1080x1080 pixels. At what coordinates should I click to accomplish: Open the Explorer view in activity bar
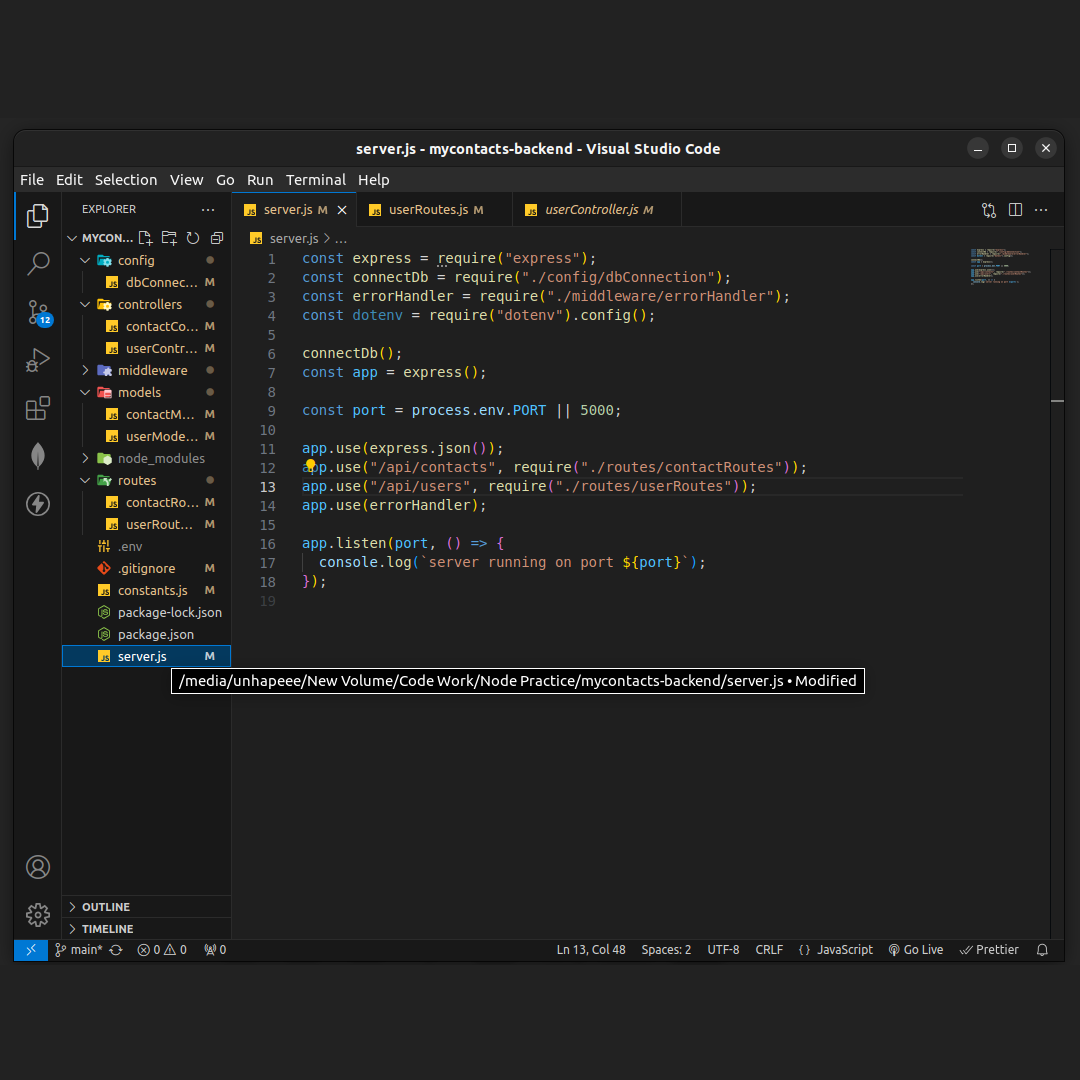click(x=37, y=216)
